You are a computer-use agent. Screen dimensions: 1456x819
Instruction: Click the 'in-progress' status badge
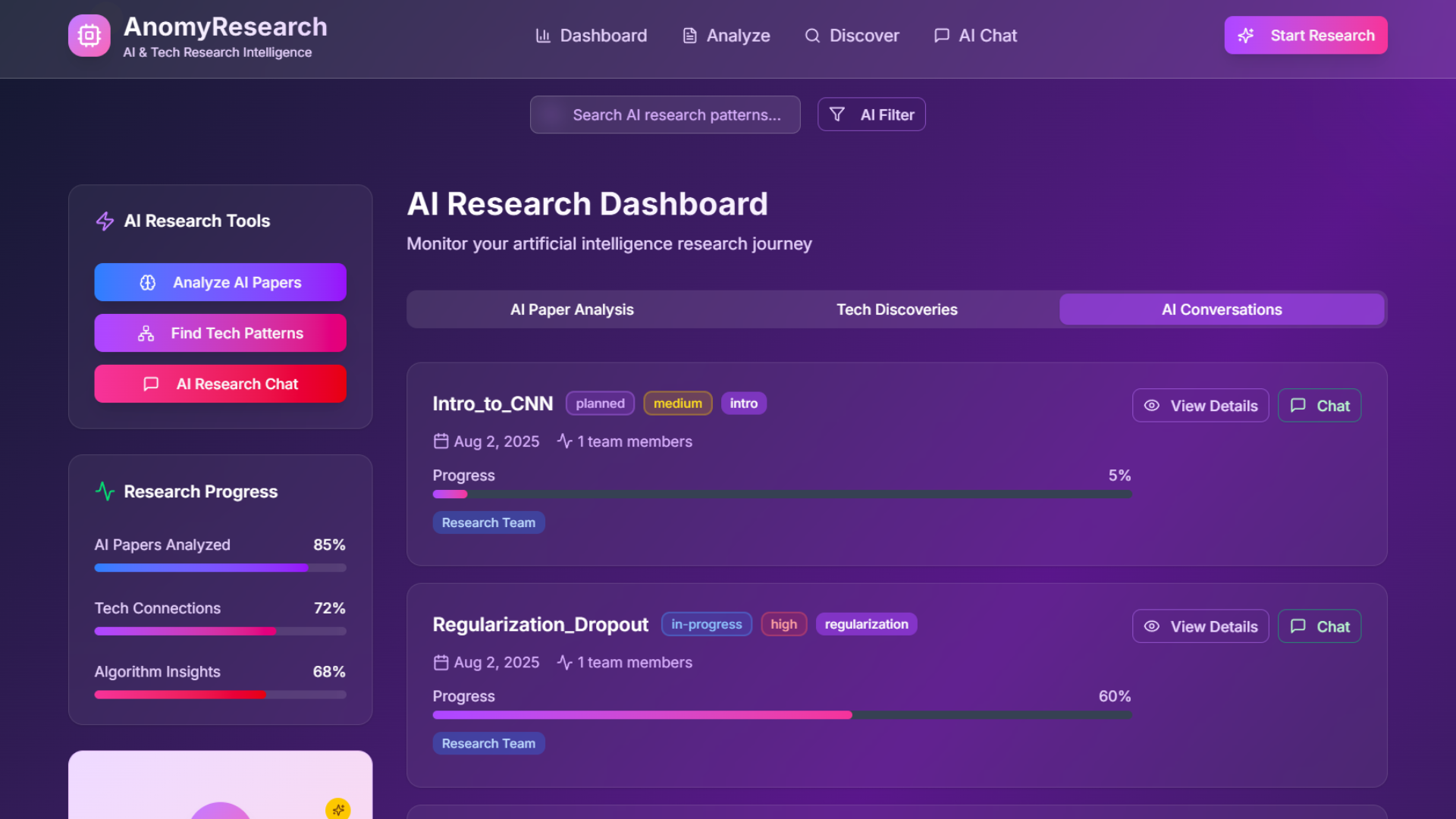(707, 624)
